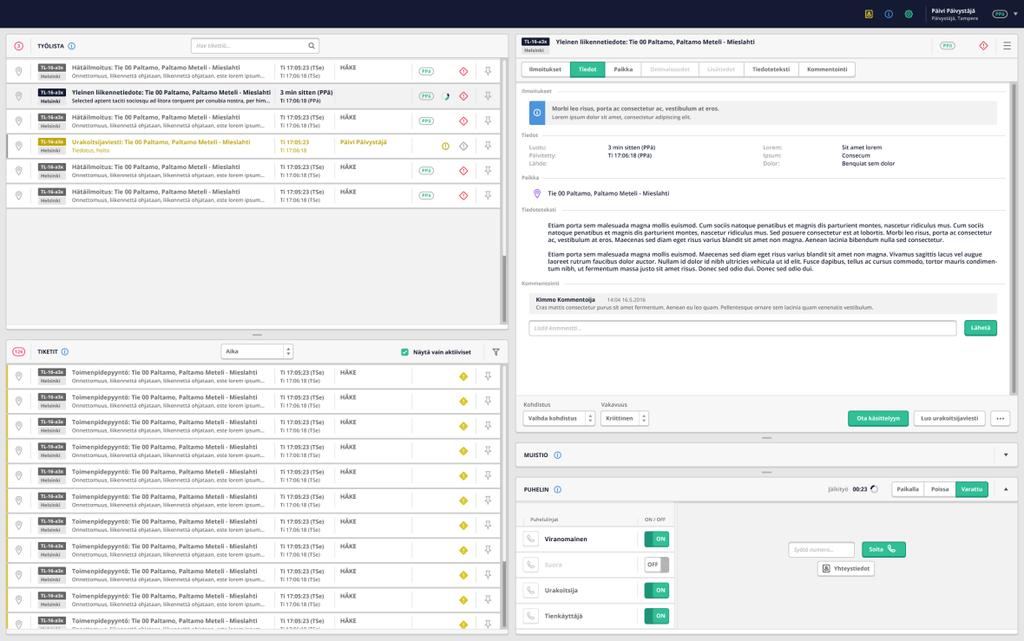The image size is (1024, 641).
Task: Click phone icon next to Viranomainen line
Action: (x=531, y=539)
